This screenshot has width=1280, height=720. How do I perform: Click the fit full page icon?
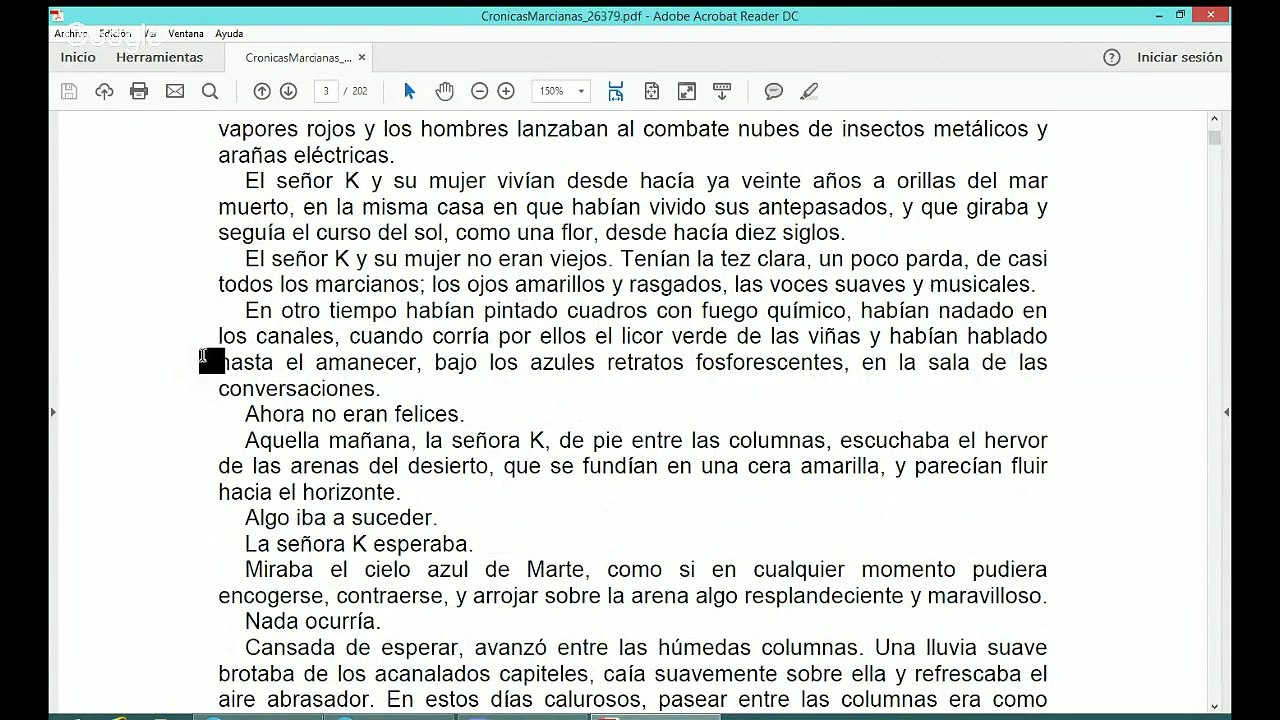coord(652,91)
